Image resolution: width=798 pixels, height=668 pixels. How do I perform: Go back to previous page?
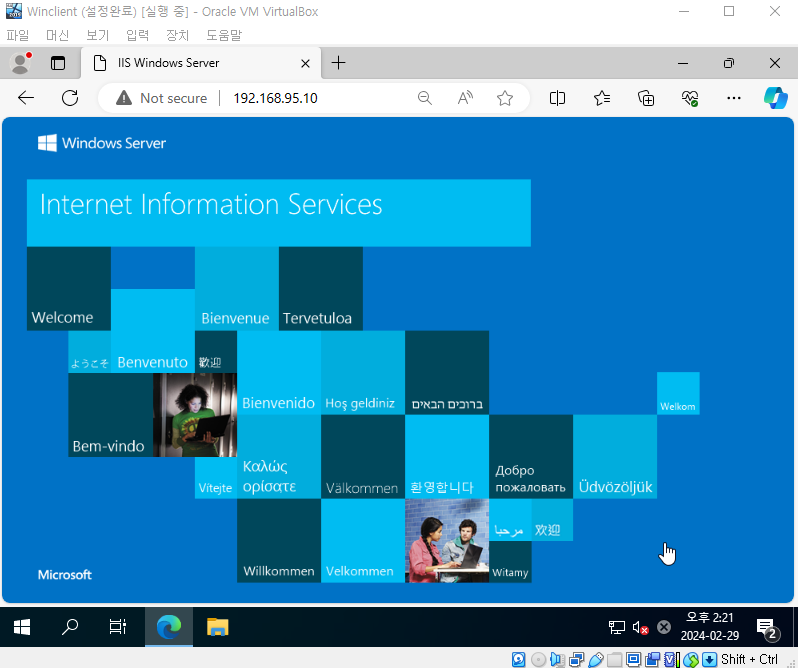[25, 98]
